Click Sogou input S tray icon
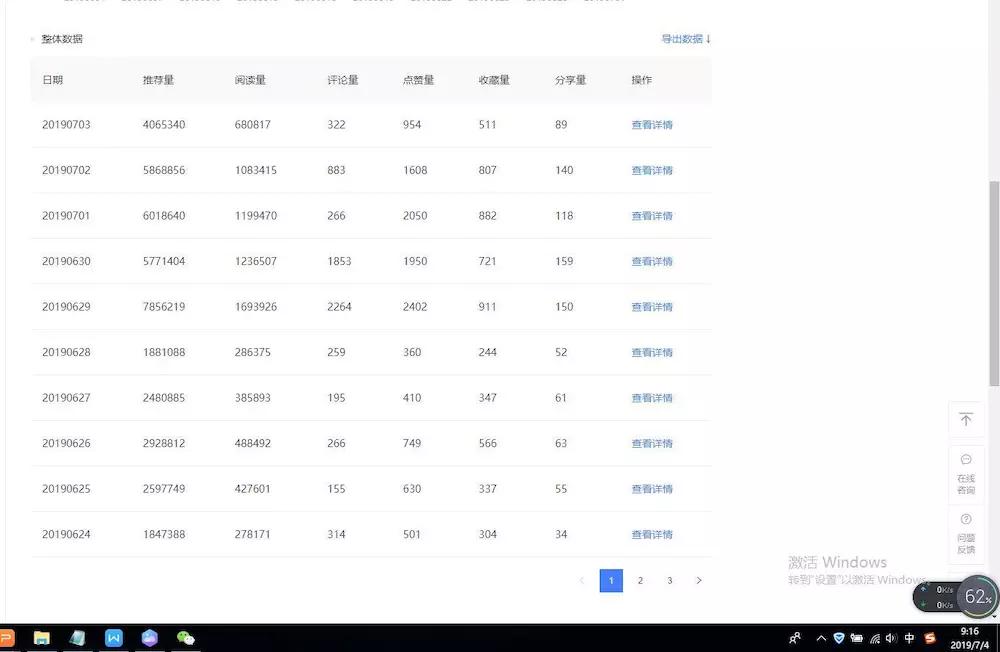This screenshot has height=652, width=1000. (930, 638)
